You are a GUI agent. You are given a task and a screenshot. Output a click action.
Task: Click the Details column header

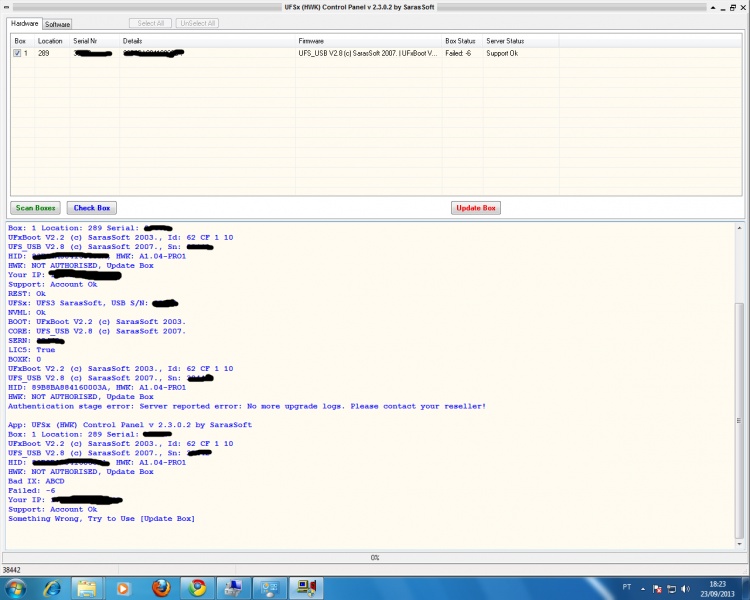coord(207,41)
